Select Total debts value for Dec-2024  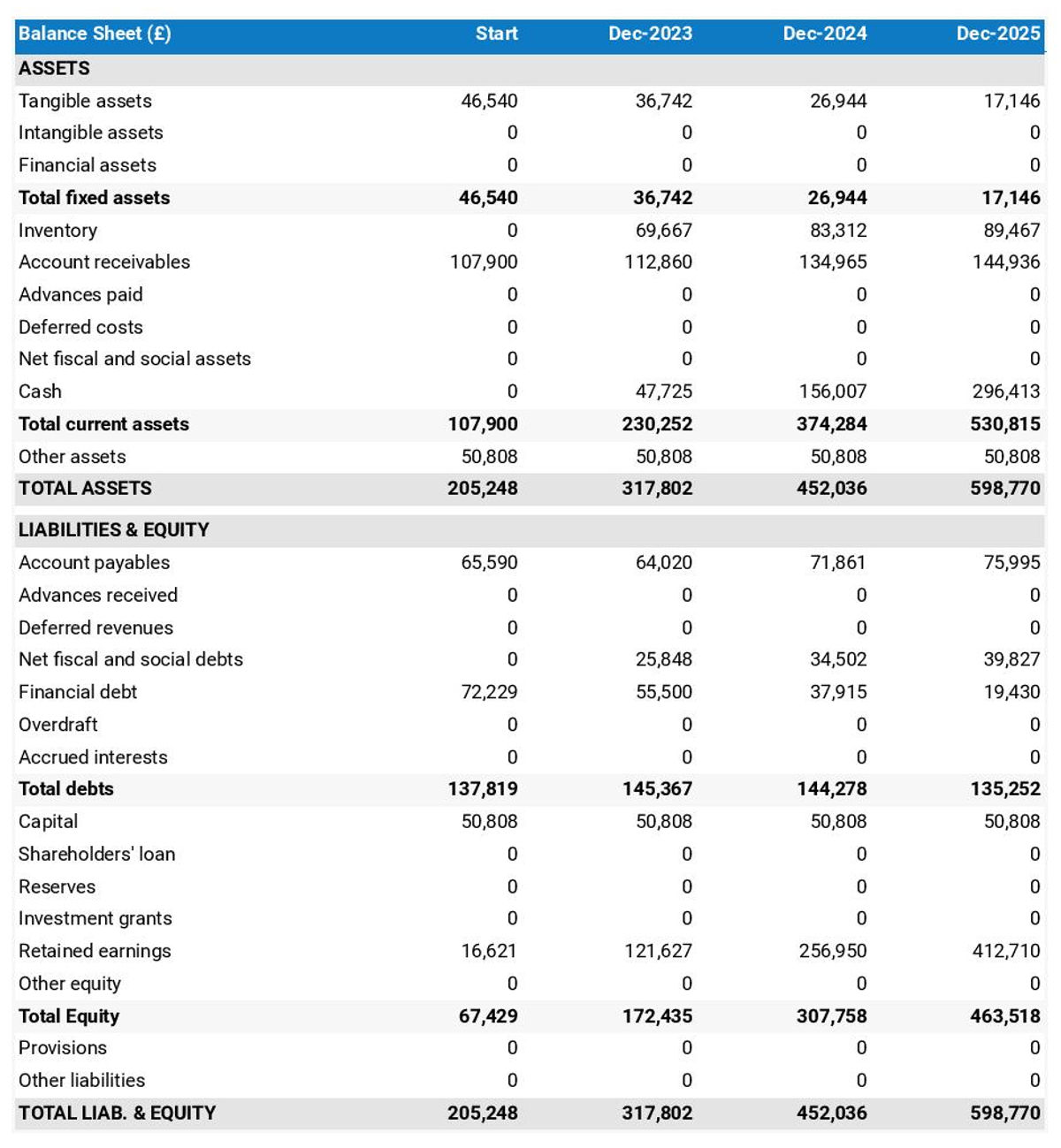pos(832,789)
